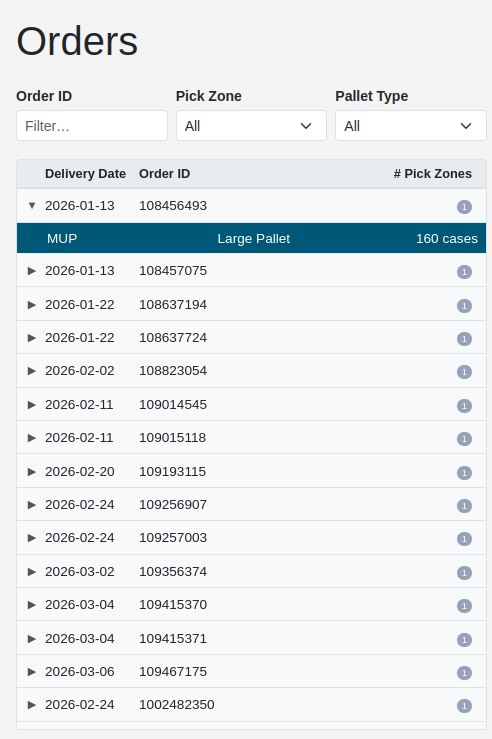This screenshot has height=739, width=492.
Task: Click the # Pick Zones column header
Action: [433, 173]
